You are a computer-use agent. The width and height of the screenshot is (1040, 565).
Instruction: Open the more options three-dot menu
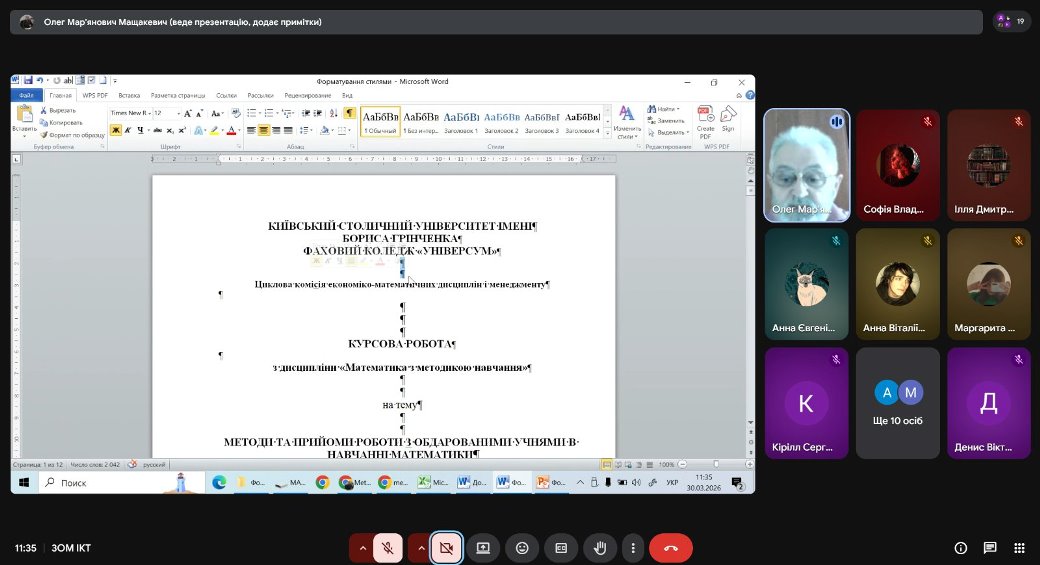coord(632,548)
